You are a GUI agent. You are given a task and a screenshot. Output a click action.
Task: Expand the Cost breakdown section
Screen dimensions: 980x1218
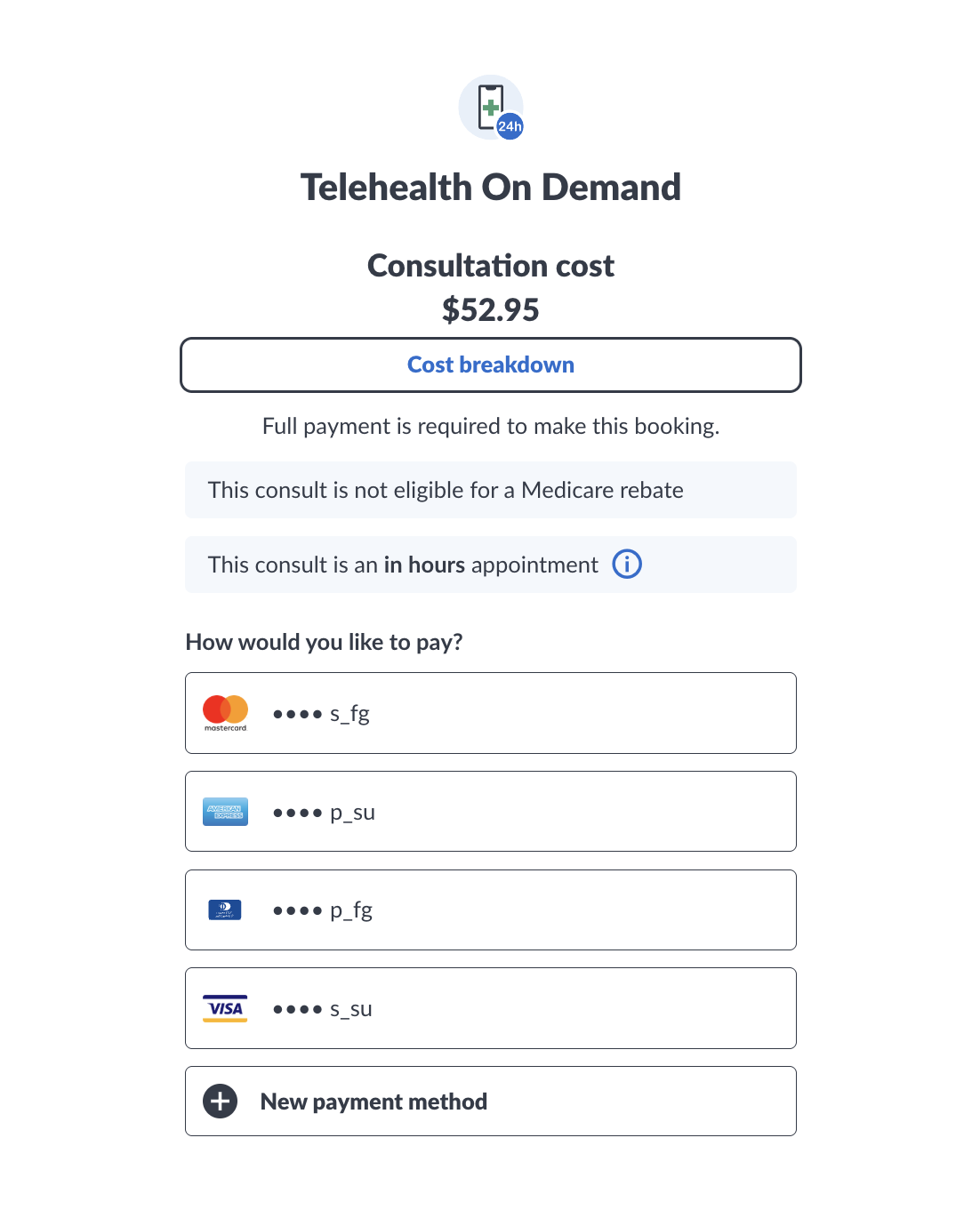490,365
